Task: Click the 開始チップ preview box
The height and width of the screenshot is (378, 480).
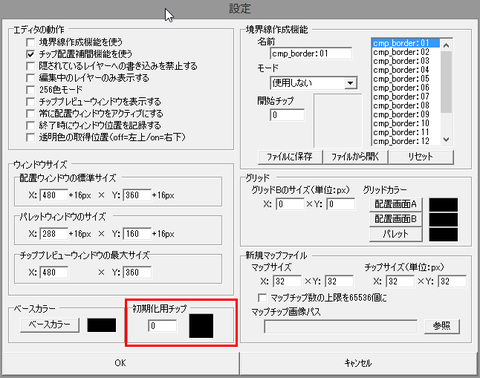Action: (337, 120)
